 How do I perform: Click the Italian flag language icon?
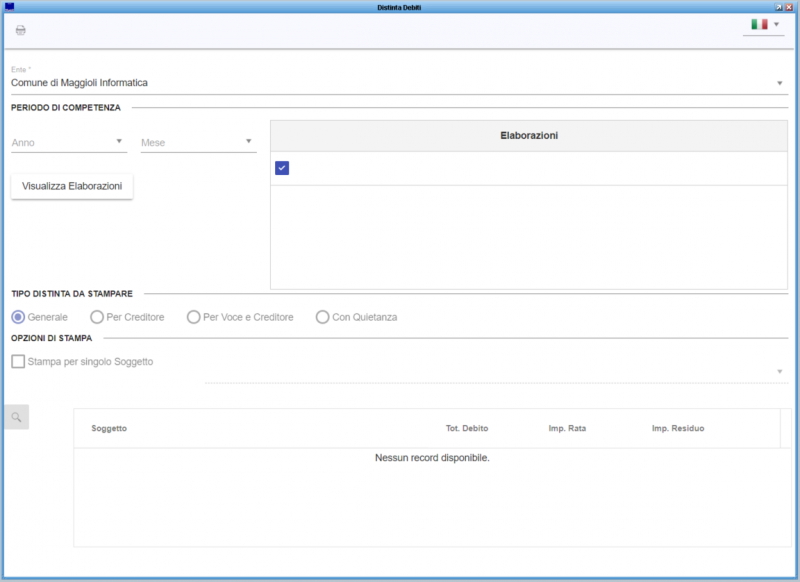click(x=759, y=24)
